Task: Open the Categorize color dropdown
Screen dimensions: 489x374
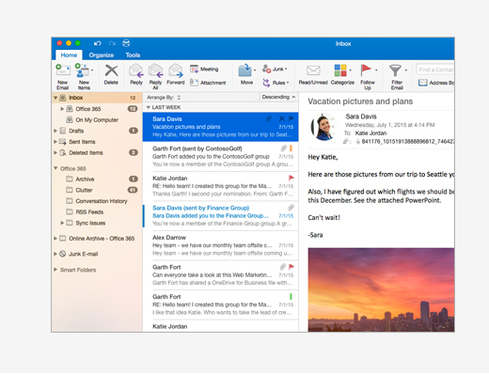Action: [350, 70]
